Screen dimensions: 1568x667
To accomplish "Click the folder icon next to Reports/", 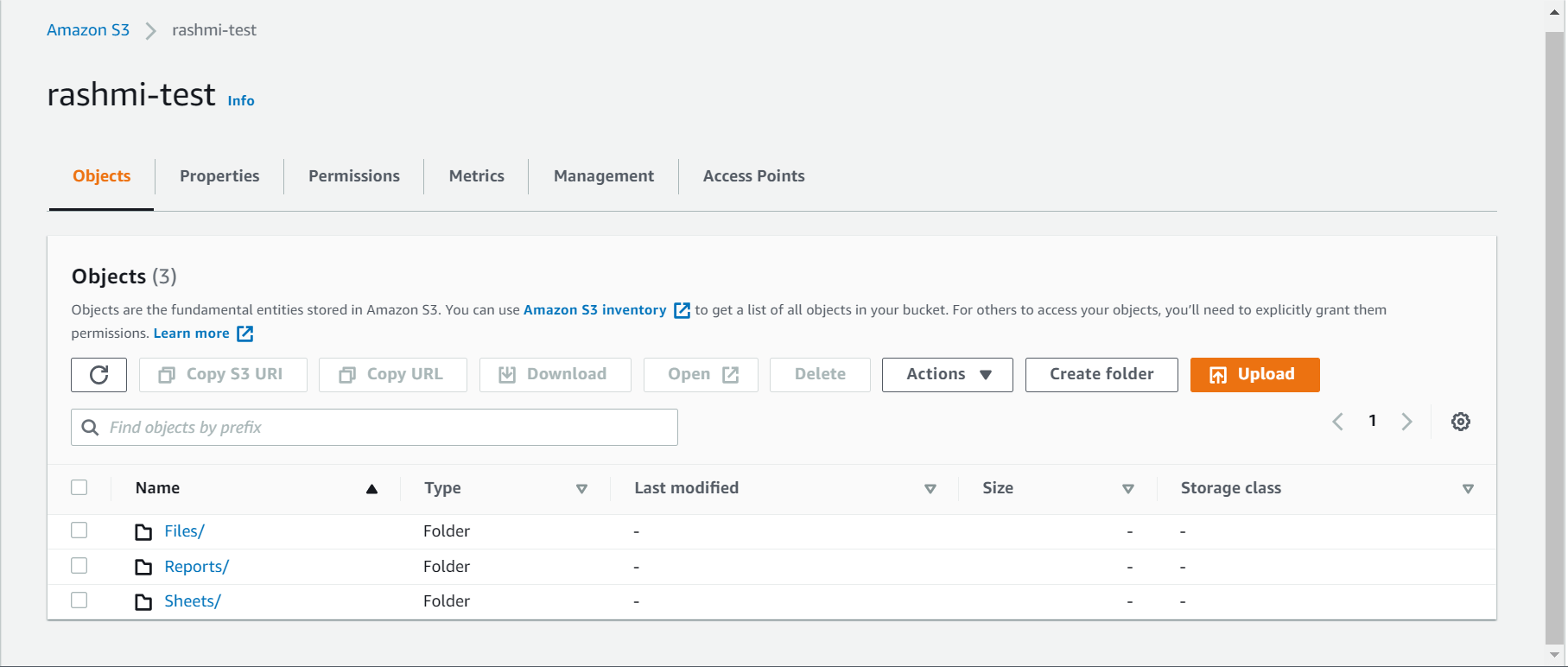I will [143, 568].
